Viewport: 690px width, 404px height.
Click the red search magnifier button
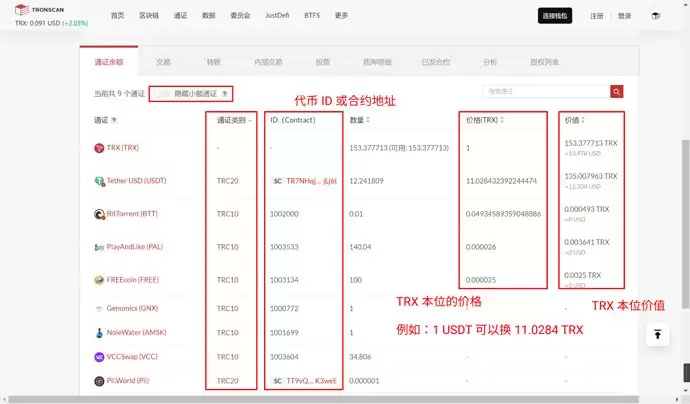point(617,92)
